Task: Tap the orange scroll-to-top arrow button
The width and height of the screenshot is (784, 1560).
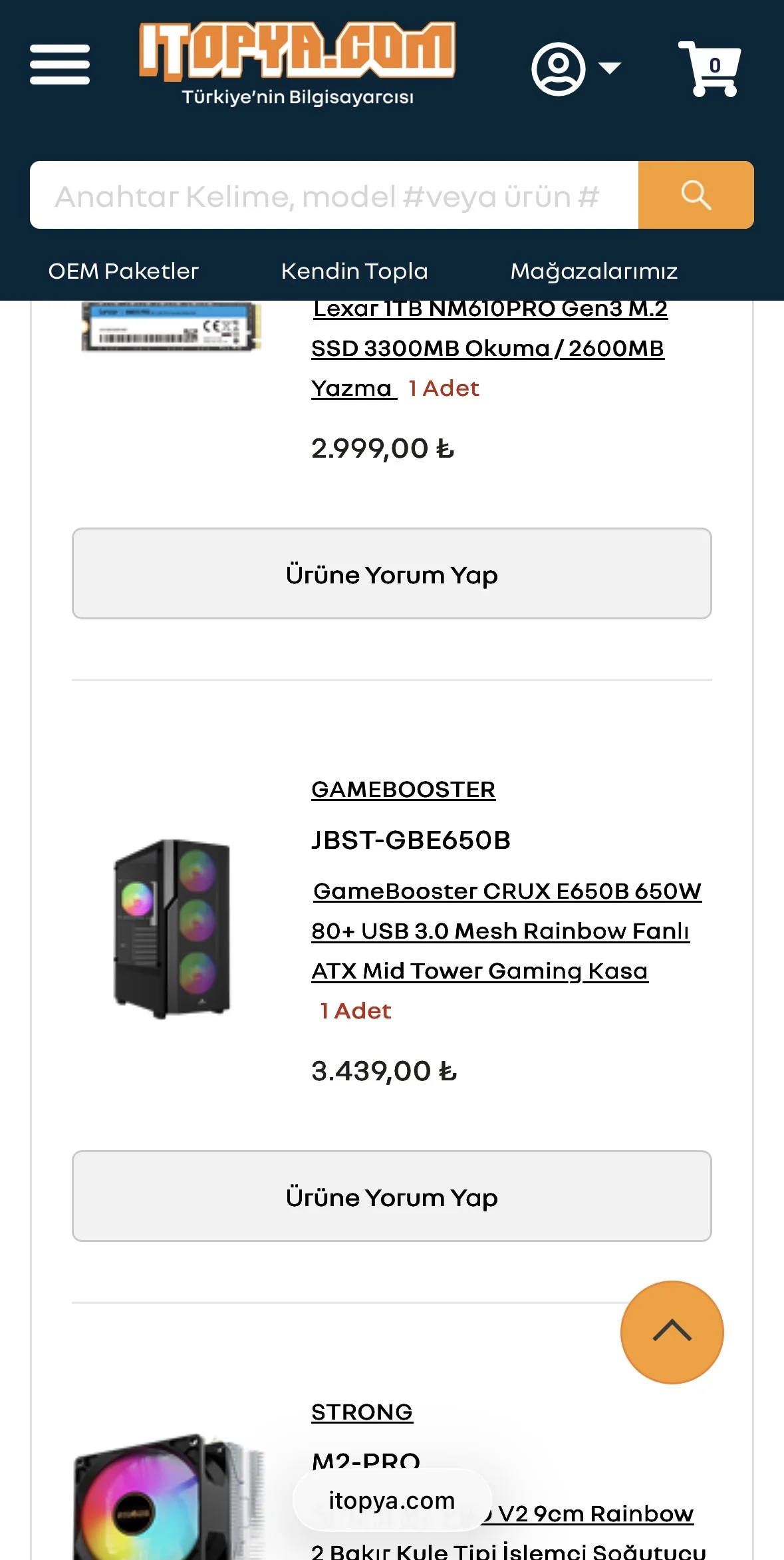Action: tap(672, 1332)
